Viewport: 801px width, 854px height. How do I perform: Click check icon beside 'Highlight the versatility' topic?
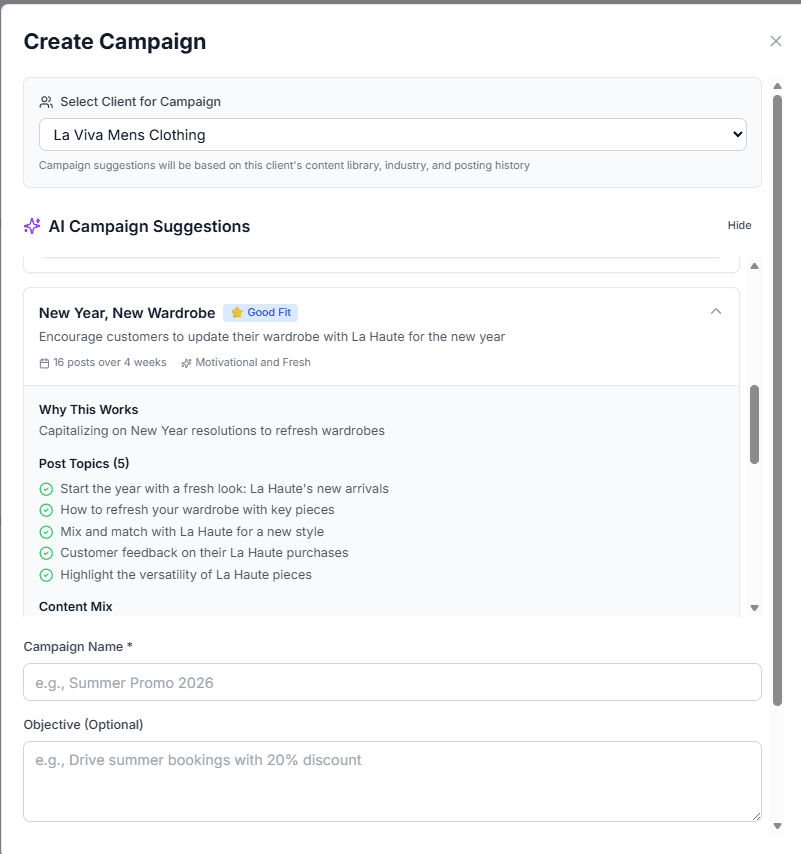pyautogui.click(x=46, y=575)
